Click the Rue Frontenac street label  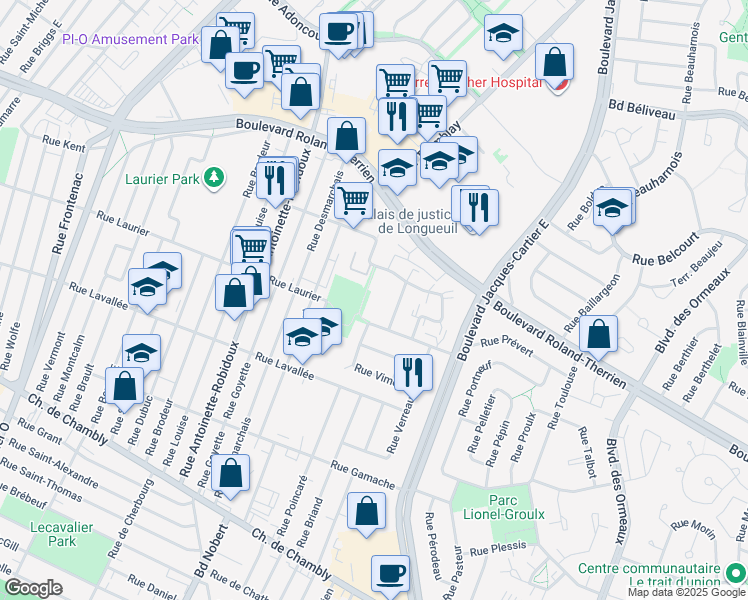pyautogui.click(x=67, y=214)
